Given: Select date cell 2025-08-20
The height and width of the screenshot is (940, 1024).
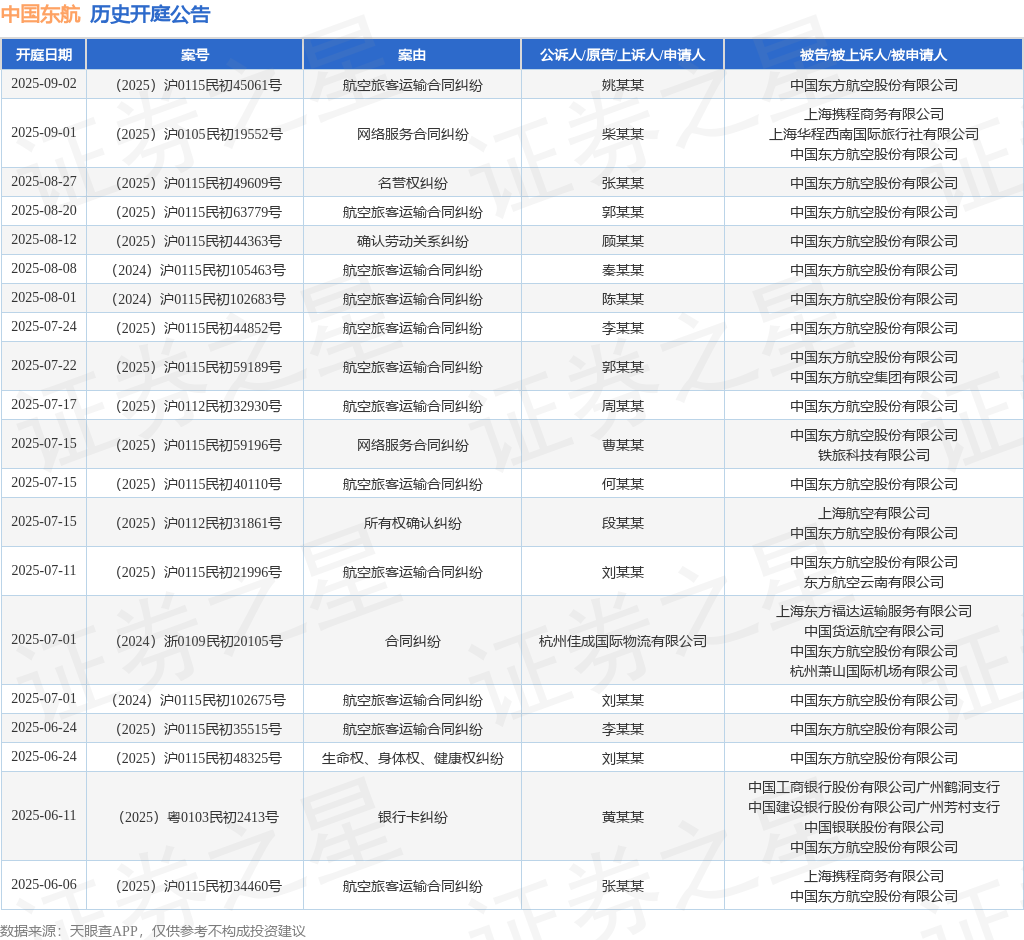Looking at the screenshot, I should [44, 210].
